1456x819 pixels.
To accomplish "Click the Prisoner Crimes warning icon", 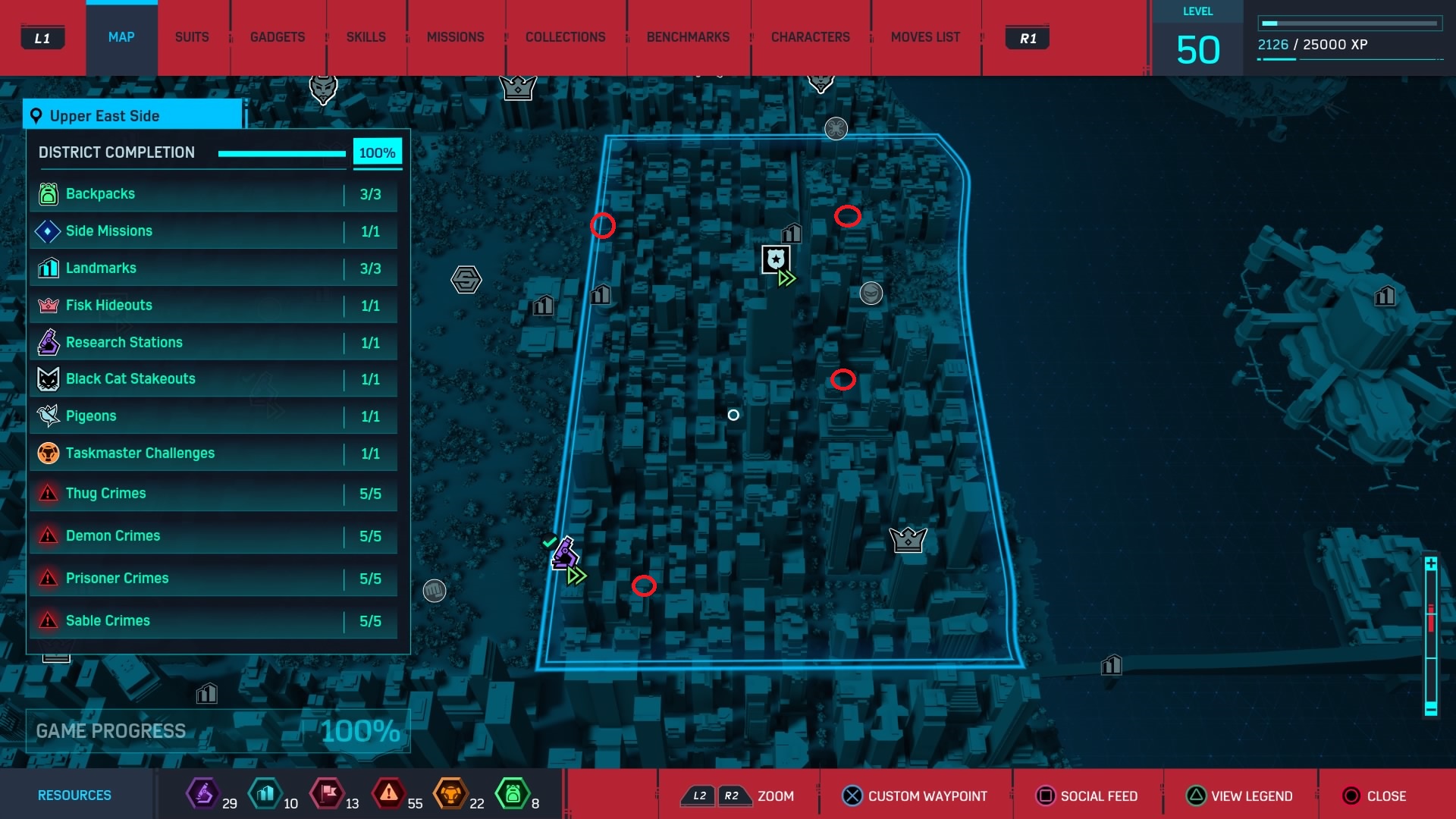I will tap(48, 579).
